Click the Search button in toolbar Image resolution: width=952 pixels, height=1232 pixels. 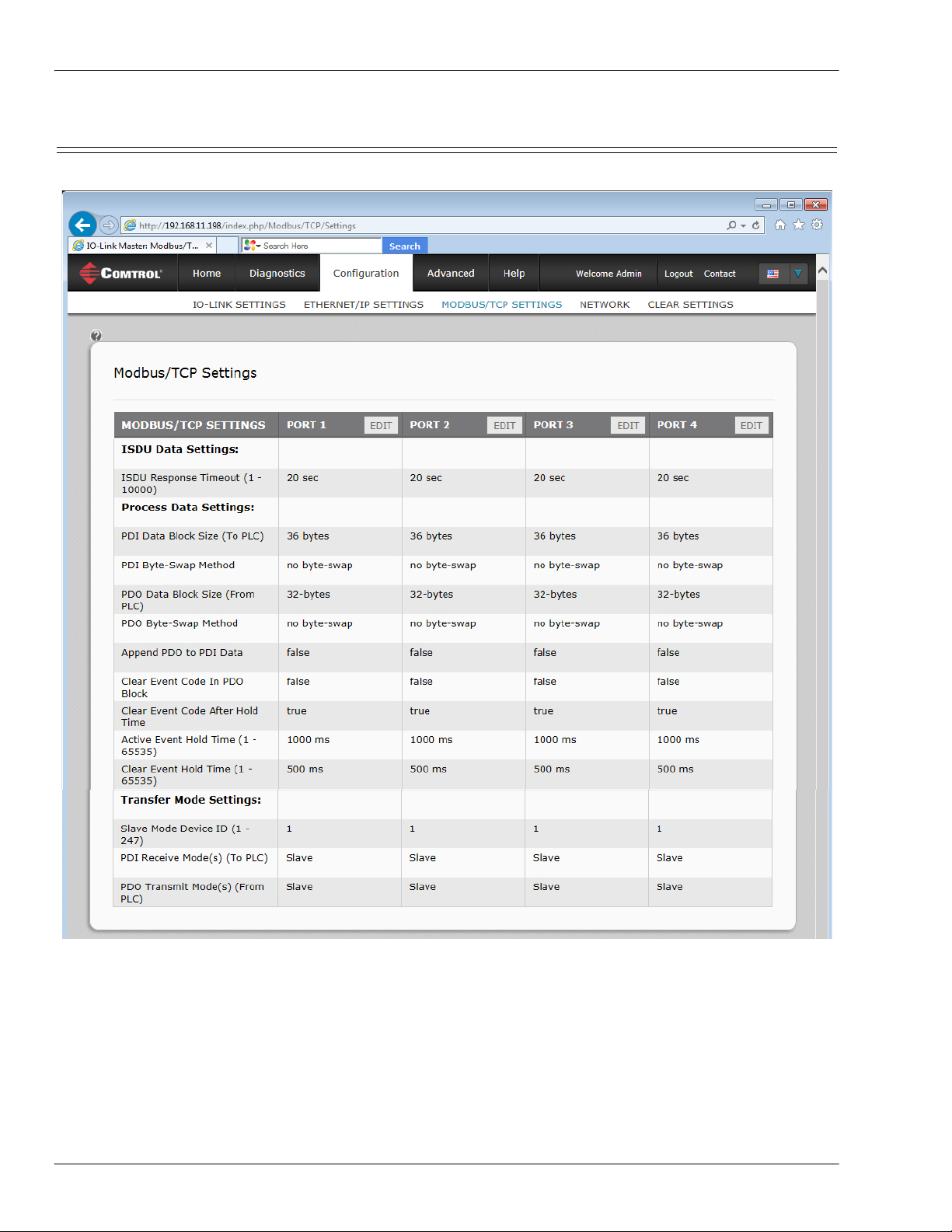click(405, 246)
